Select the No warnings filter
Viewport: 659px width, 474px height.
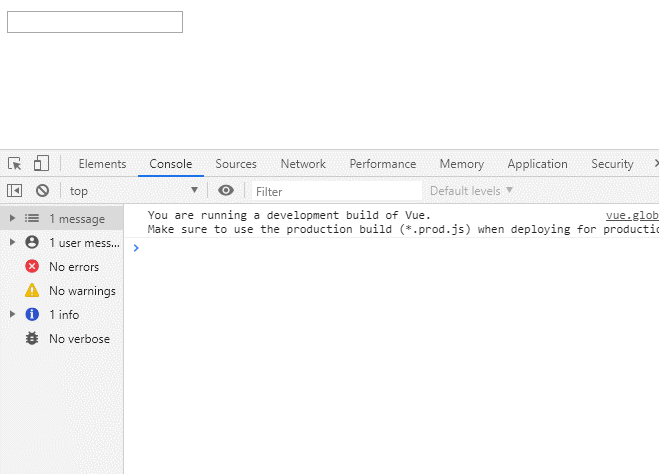coord(62,290)
